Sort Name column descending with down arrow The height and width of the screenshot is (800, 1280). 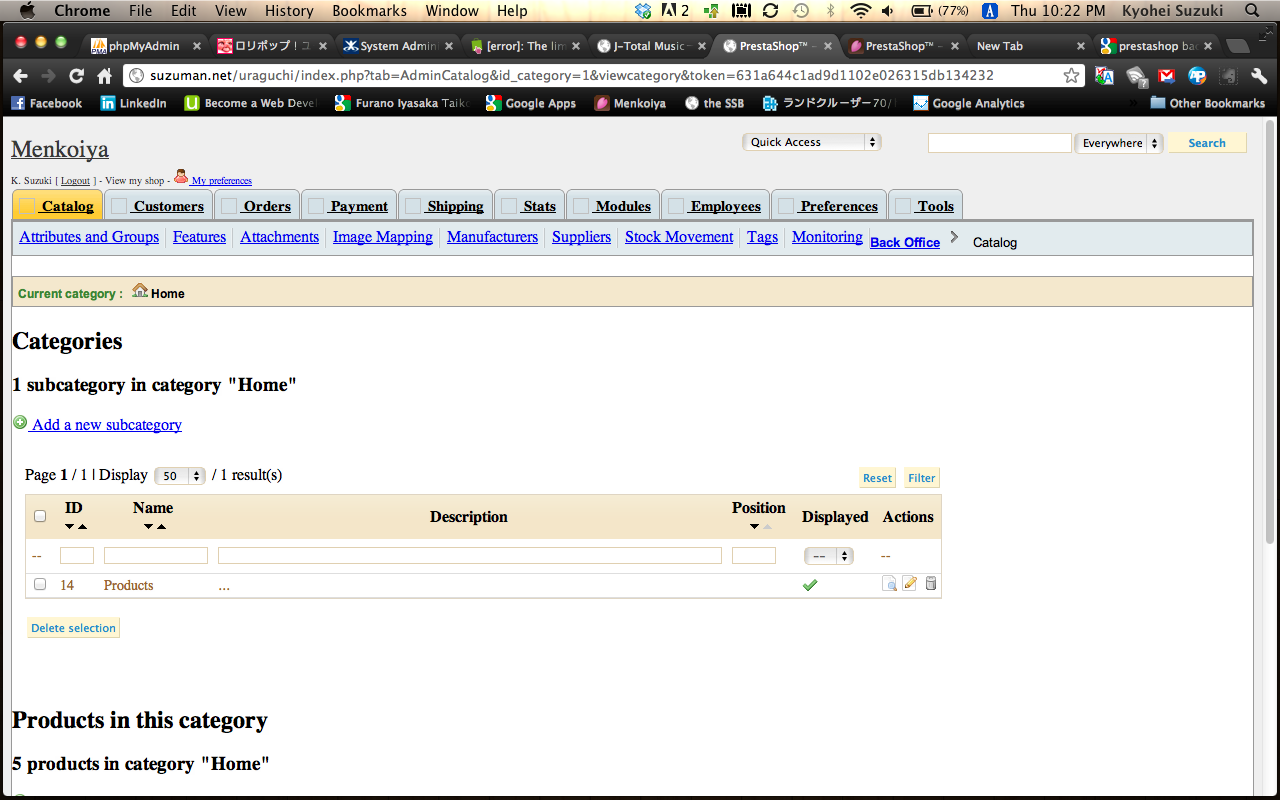click(x=148, y=527)
